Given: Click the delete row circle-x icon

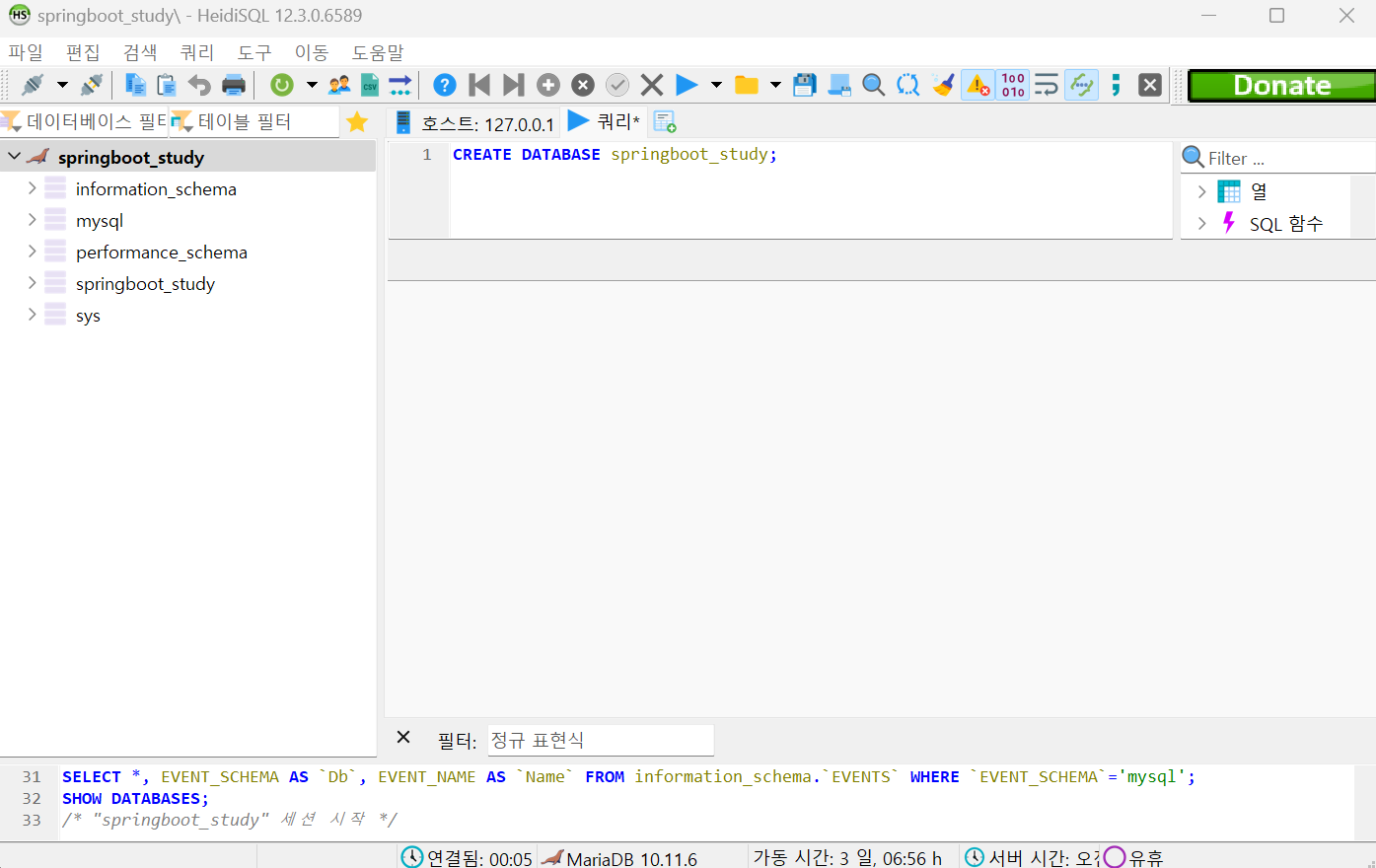Looking at the screenshot, I should coord(583,85).
